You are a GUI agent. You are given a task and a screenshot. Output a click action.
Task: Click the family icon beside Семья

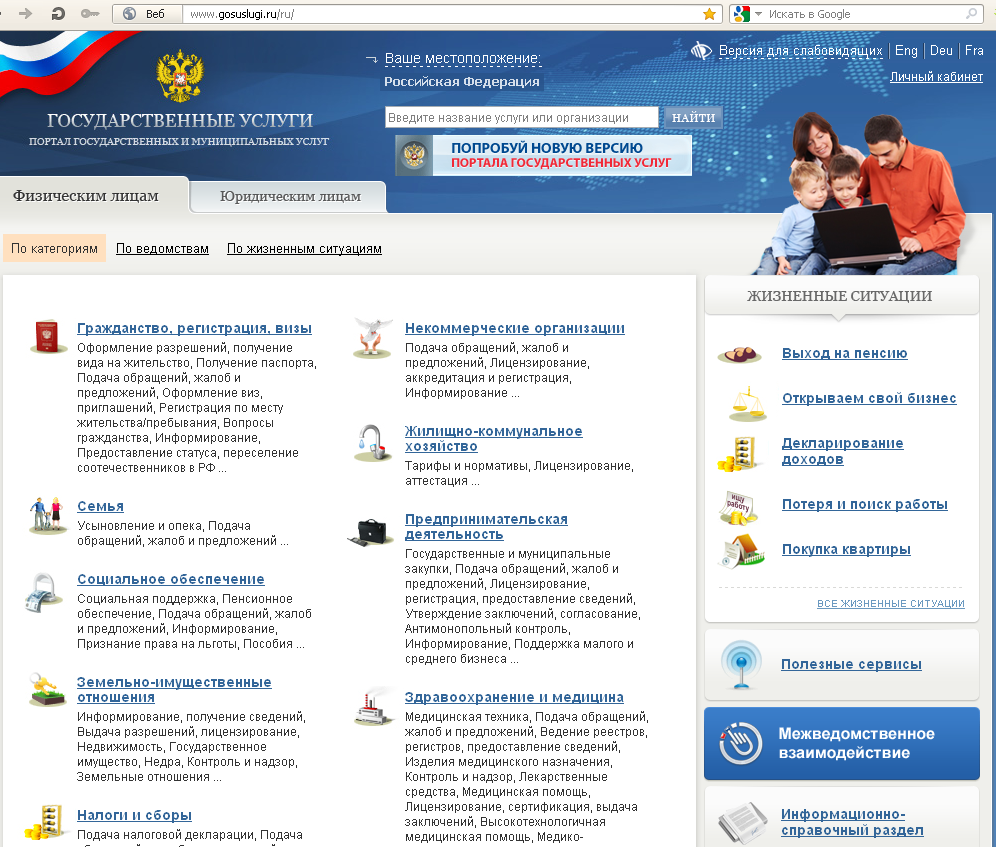[x=48, y=515]
